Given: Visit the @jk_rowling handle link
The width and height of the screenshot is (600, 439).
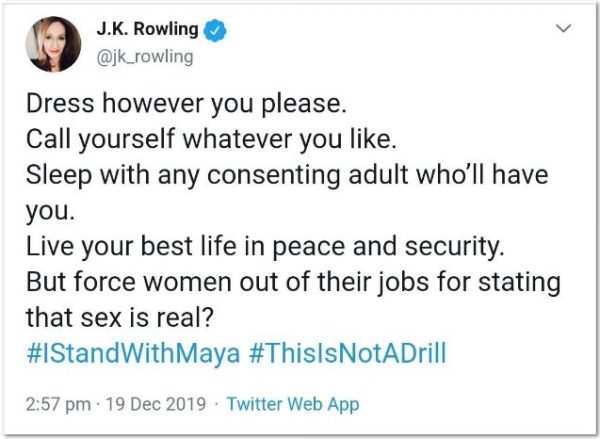Looking at the screenshot, I should point(145,57).
